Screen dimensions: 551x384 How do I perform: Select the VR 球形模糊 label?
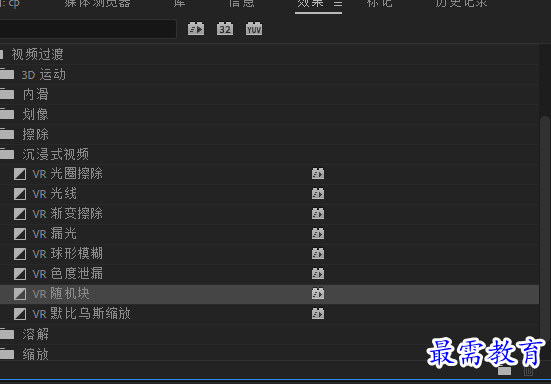point(67,254)
